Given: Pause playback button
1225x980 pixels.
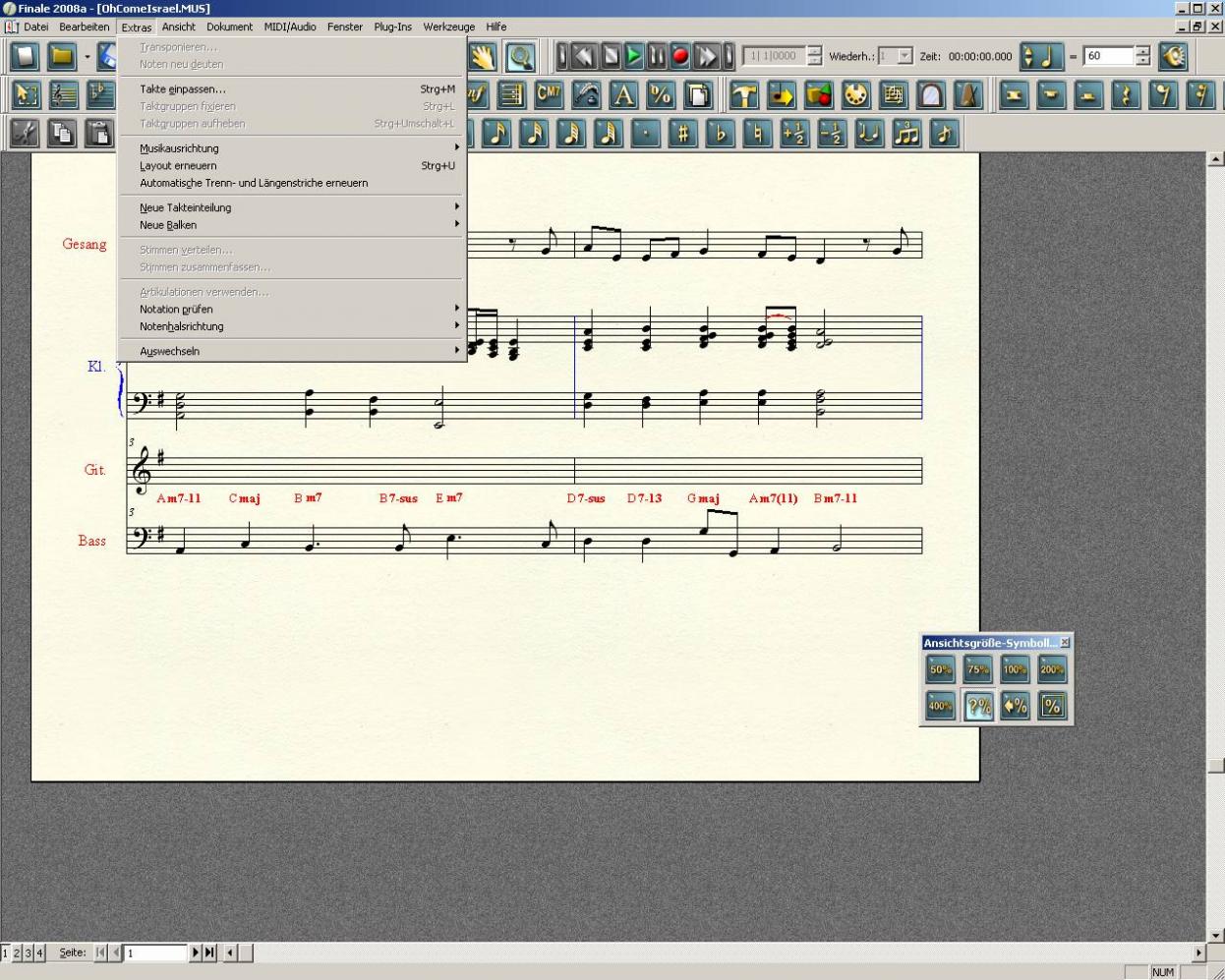Looking at the screenshot, I should coord(657,56).
